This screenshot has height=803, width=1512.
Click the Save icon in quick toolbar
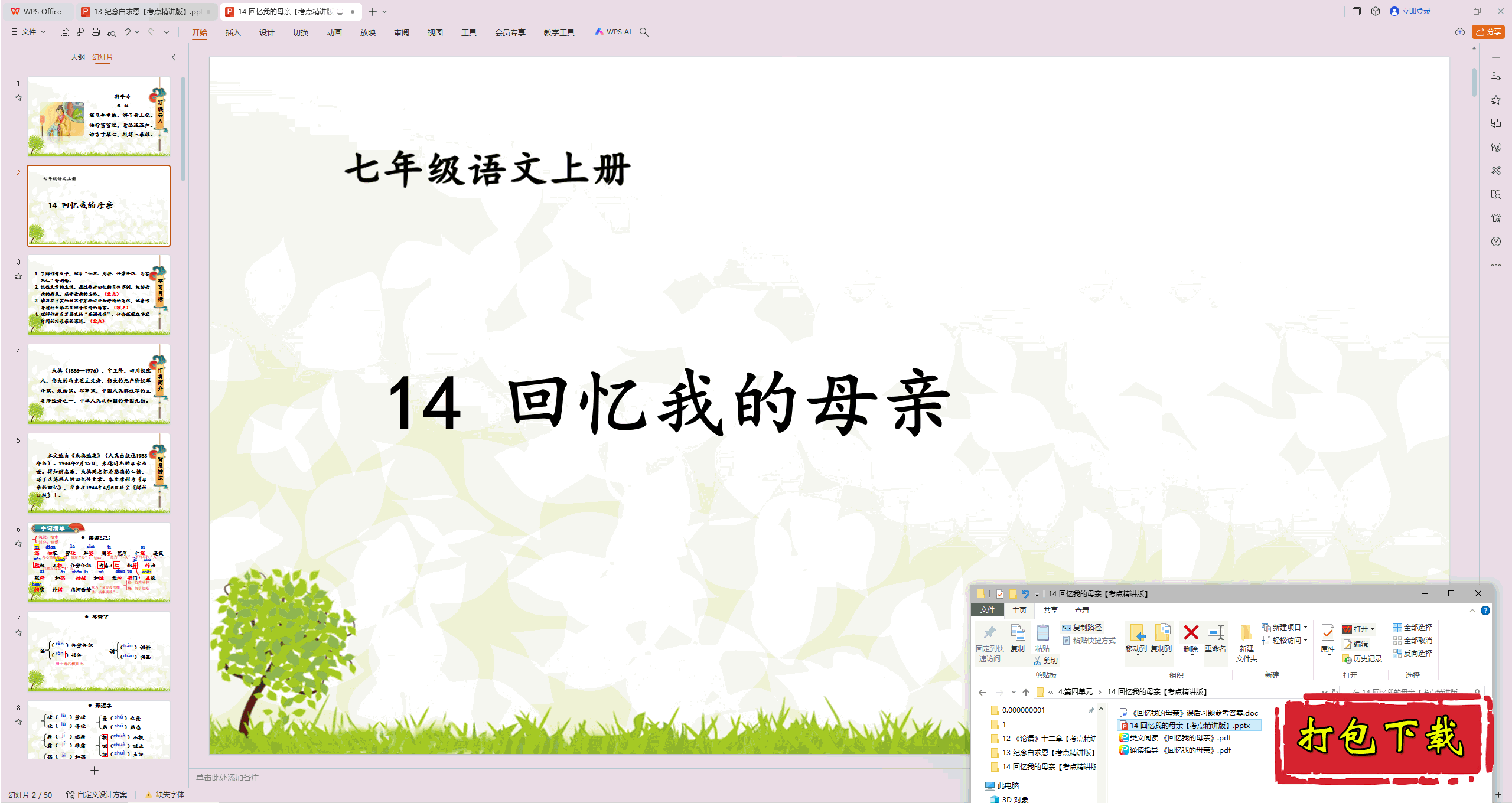click(x=65, y=32)
